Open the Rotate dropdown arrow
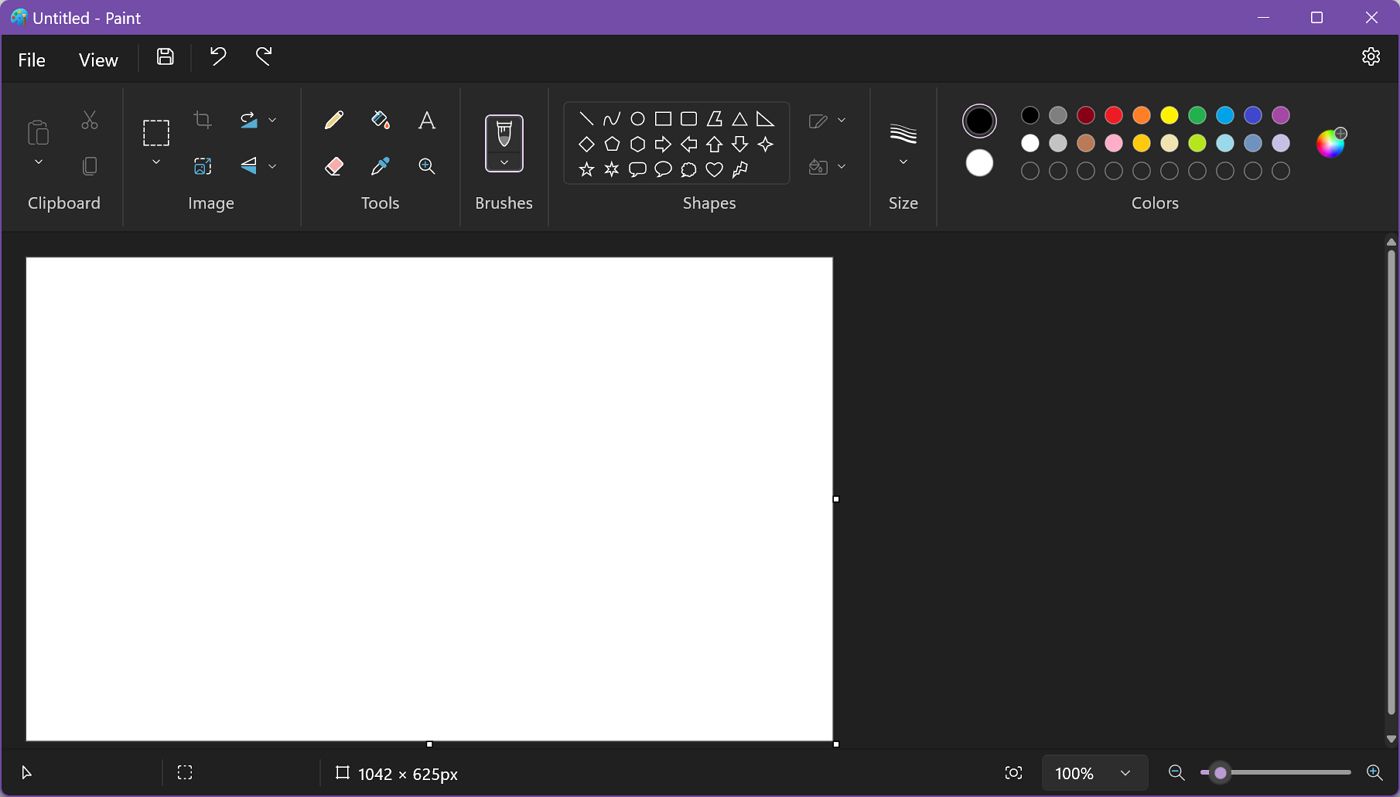This screenshot has height=797, width=1400. point(272,120)
